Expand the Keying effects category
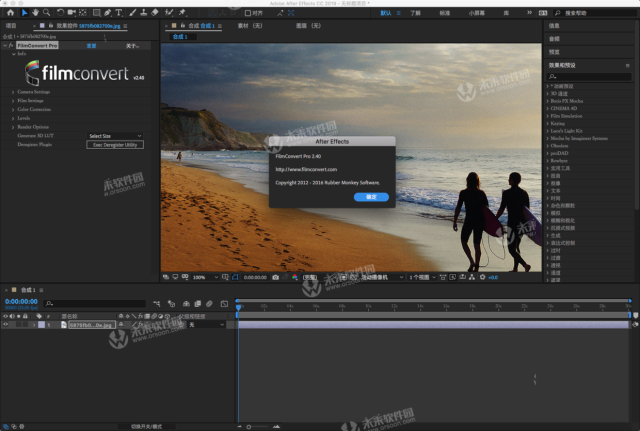This screenshot has width=640, height=431. (547, 123)
